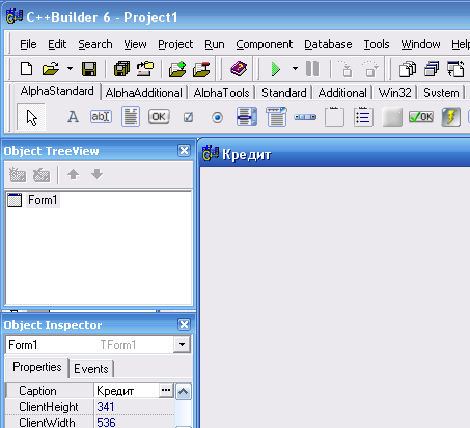Click Move Up arrow in Object TreeView
The image size is (470, 428).
pyautogui.click(x=73, y=174)
